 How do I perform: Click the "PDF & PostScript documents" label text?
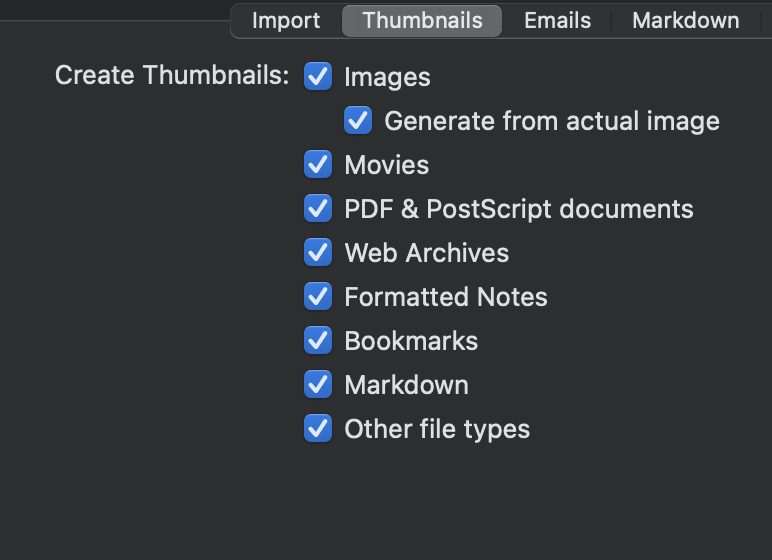(x=518, y=209)
